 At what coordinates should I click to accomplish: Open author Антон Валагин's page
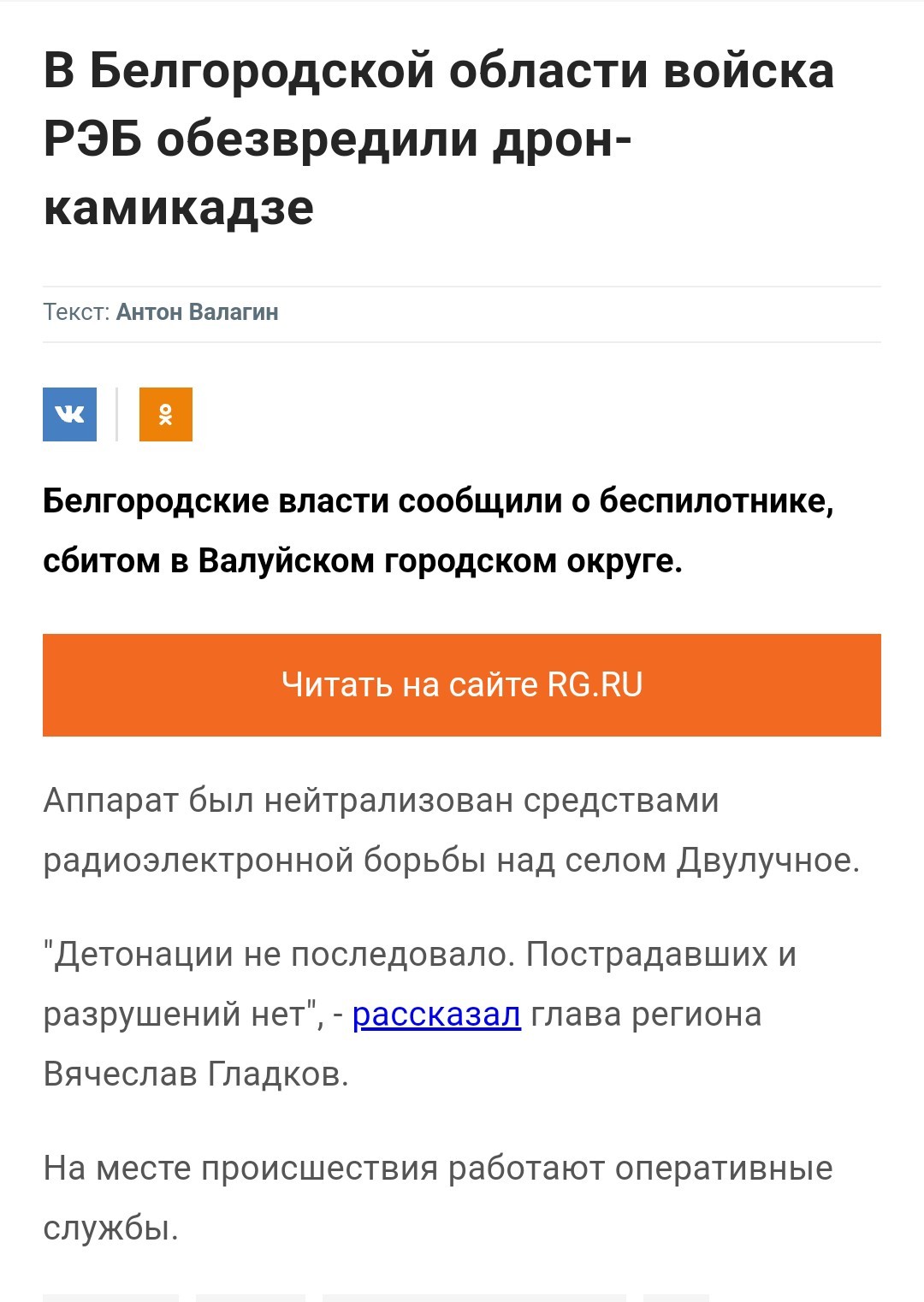(198, 312)
